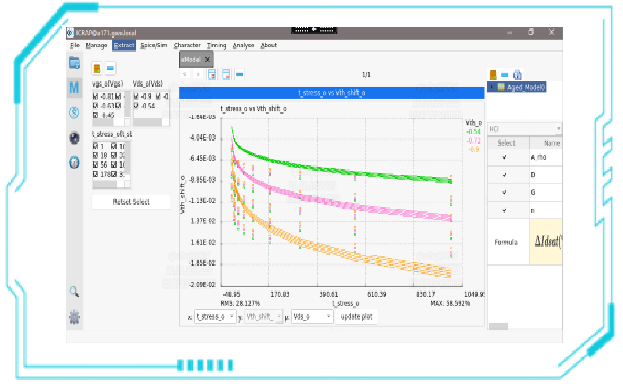Image resolution: width=623 pixels, height=384 pixels.
Task: Click the magnifier search icon in sidebar
Action: 74,292
